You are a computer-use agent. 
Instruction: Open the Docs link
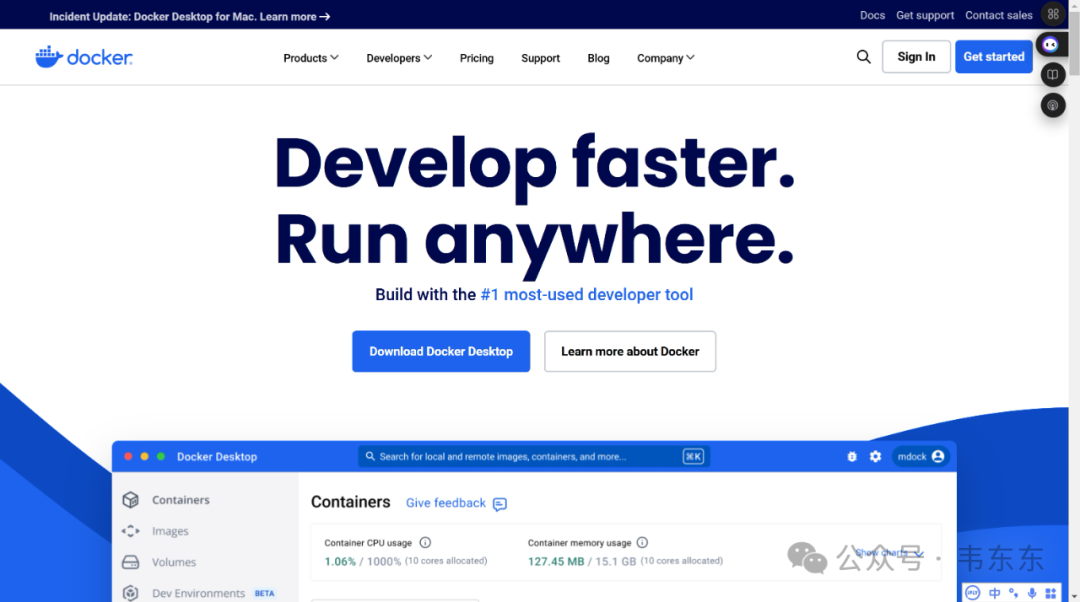pyautogui.click(x=872, y=15)
